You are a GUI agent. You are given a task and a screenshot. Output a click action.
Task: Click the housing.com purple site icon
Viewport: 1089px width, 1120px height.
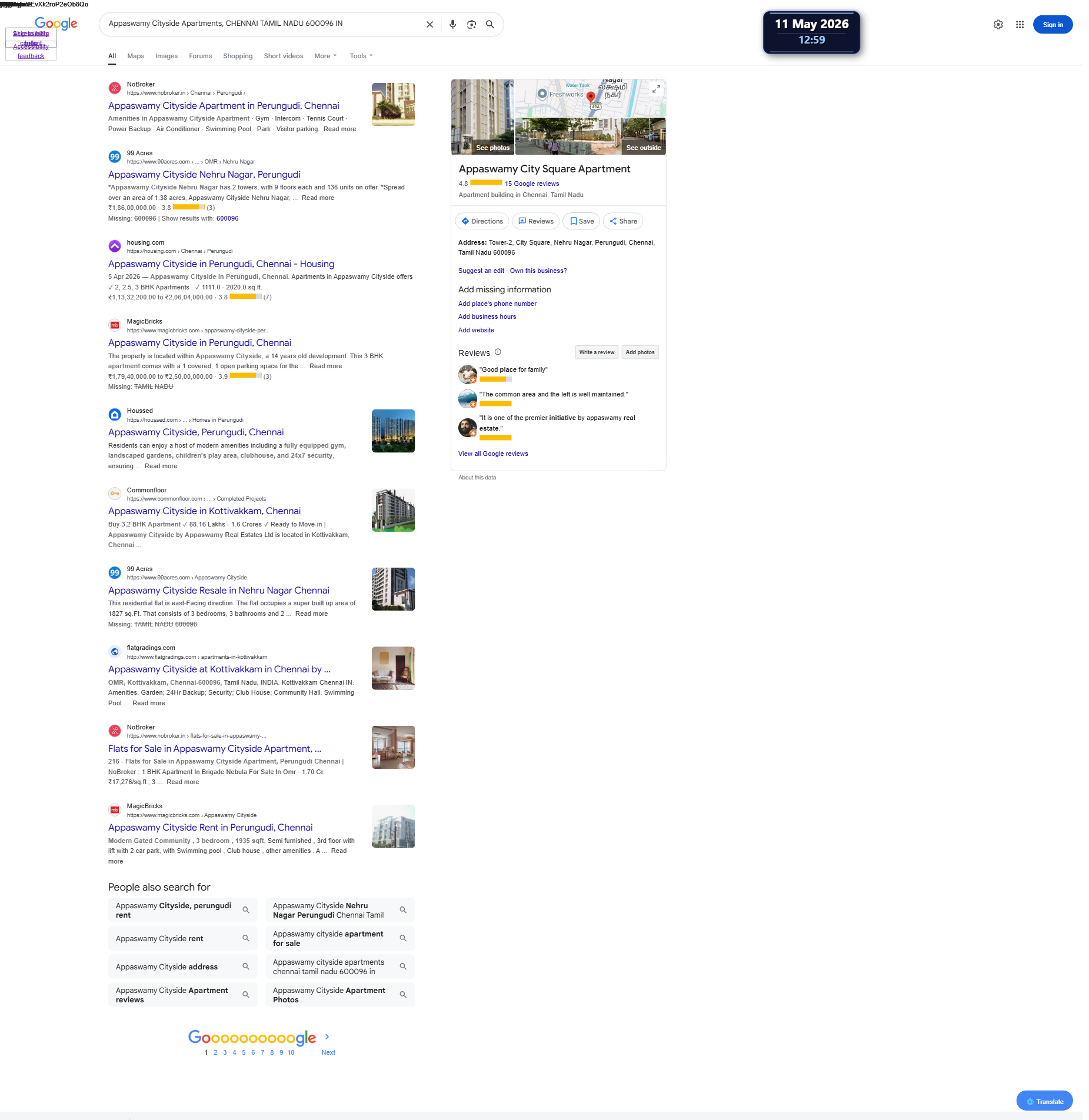click(x=115, y=246)
